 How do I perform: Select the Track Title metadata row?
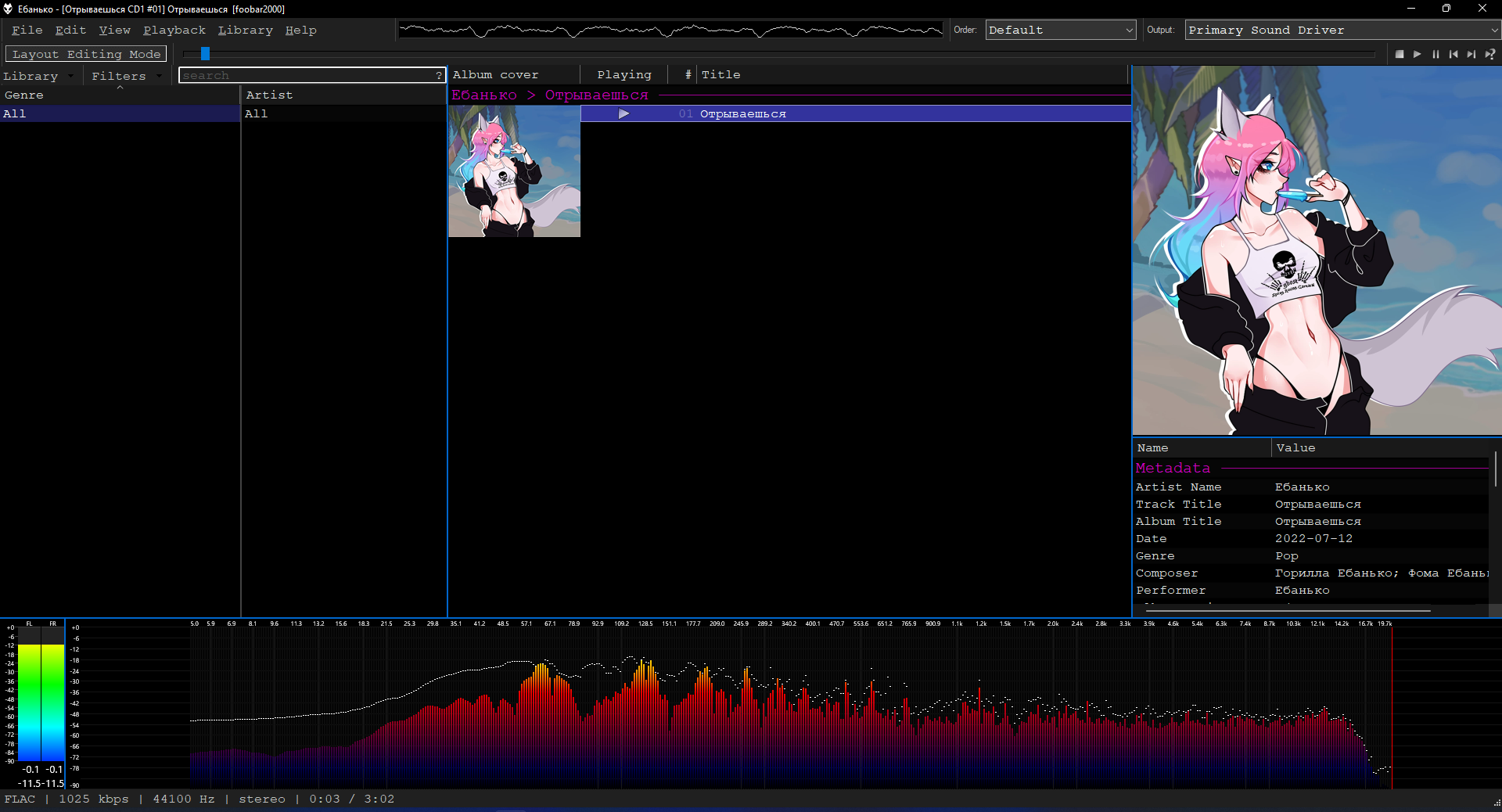click(1311, 505)
